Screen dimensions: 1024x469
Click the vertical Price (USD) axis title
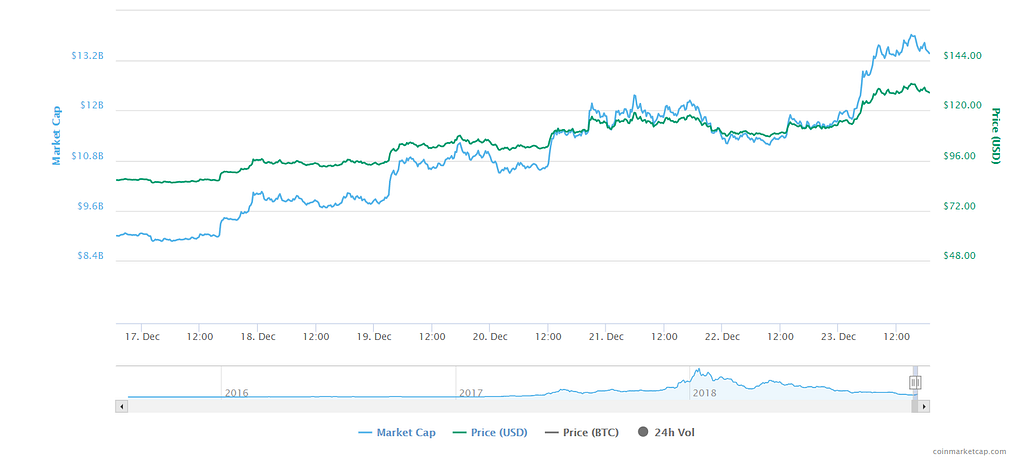click(x=995, y=135)
